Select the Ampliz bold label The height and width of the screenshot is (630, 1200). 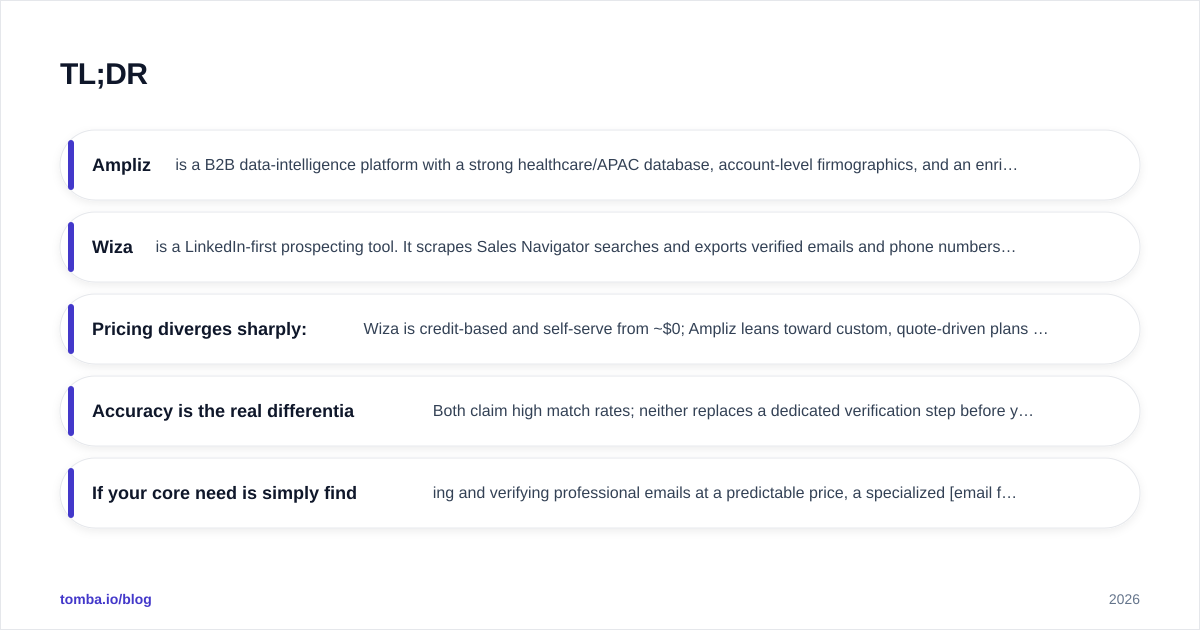coord(121,165)
